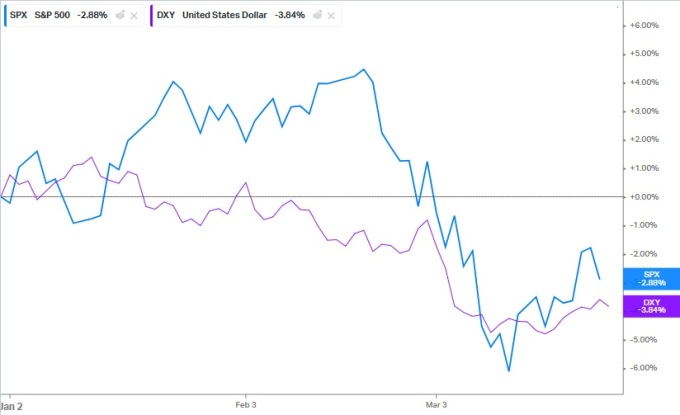Click the S&P 500 name in legend
Screen dimensions: 680x415
click(x=58, y=16)
